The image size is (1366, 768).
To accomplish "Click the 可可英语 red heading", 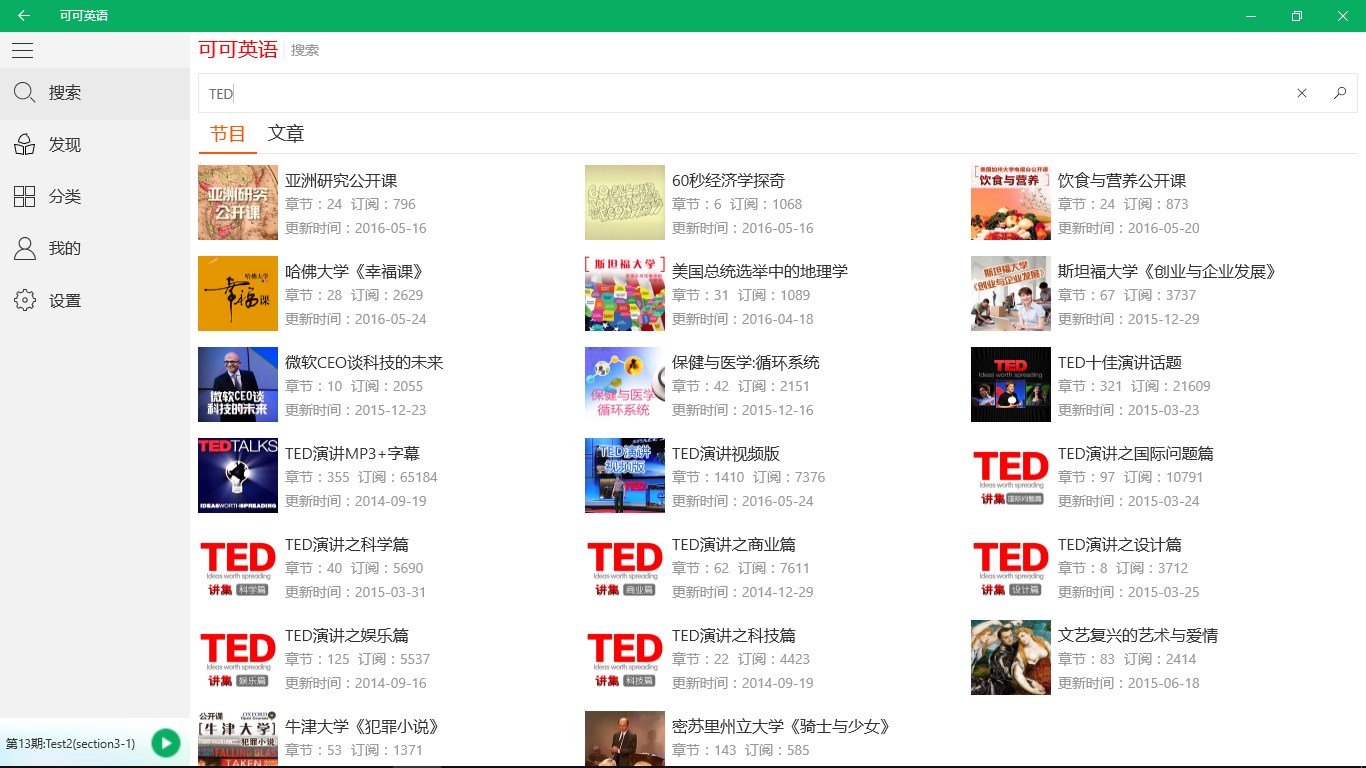I will click(x=238, y=49).
